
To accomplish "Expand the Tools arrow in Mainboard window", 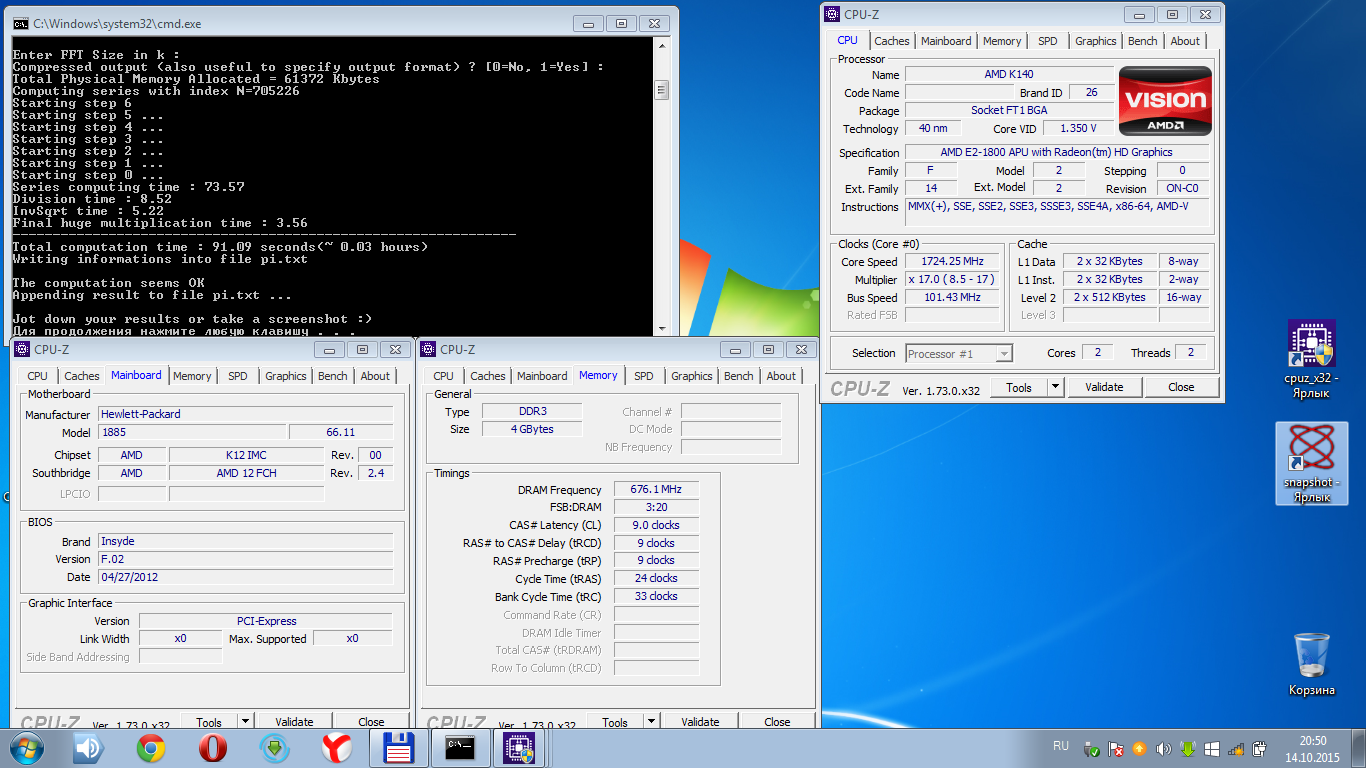I will click(x=245, y=721).
